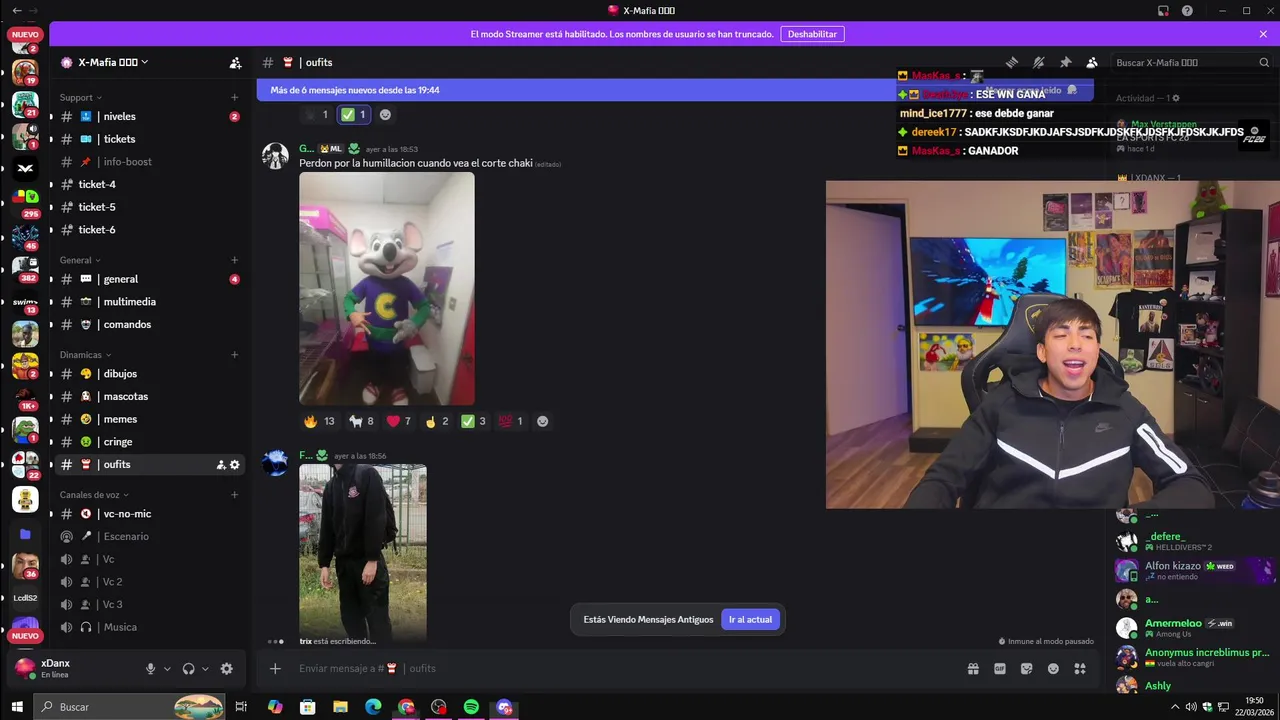Toggle the fire reaction with 13
Image resolution: width=1280 pixels, height=720 pixels.
319,421
